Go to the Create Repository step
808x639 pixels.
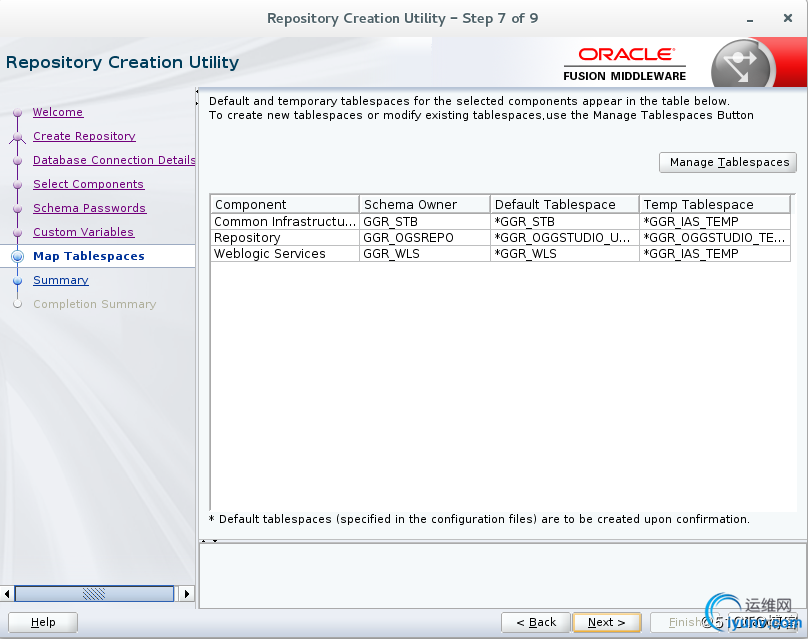(84, 136)
